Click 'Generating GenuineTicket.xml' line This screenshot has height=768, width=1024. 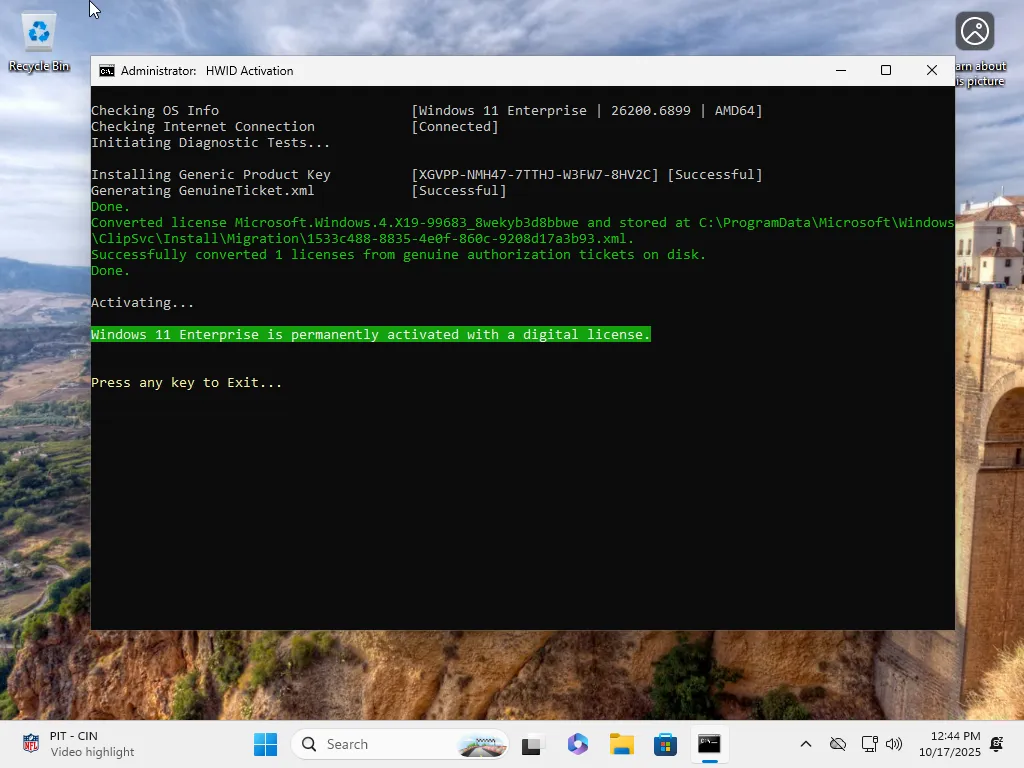click(x=202, y=191)
